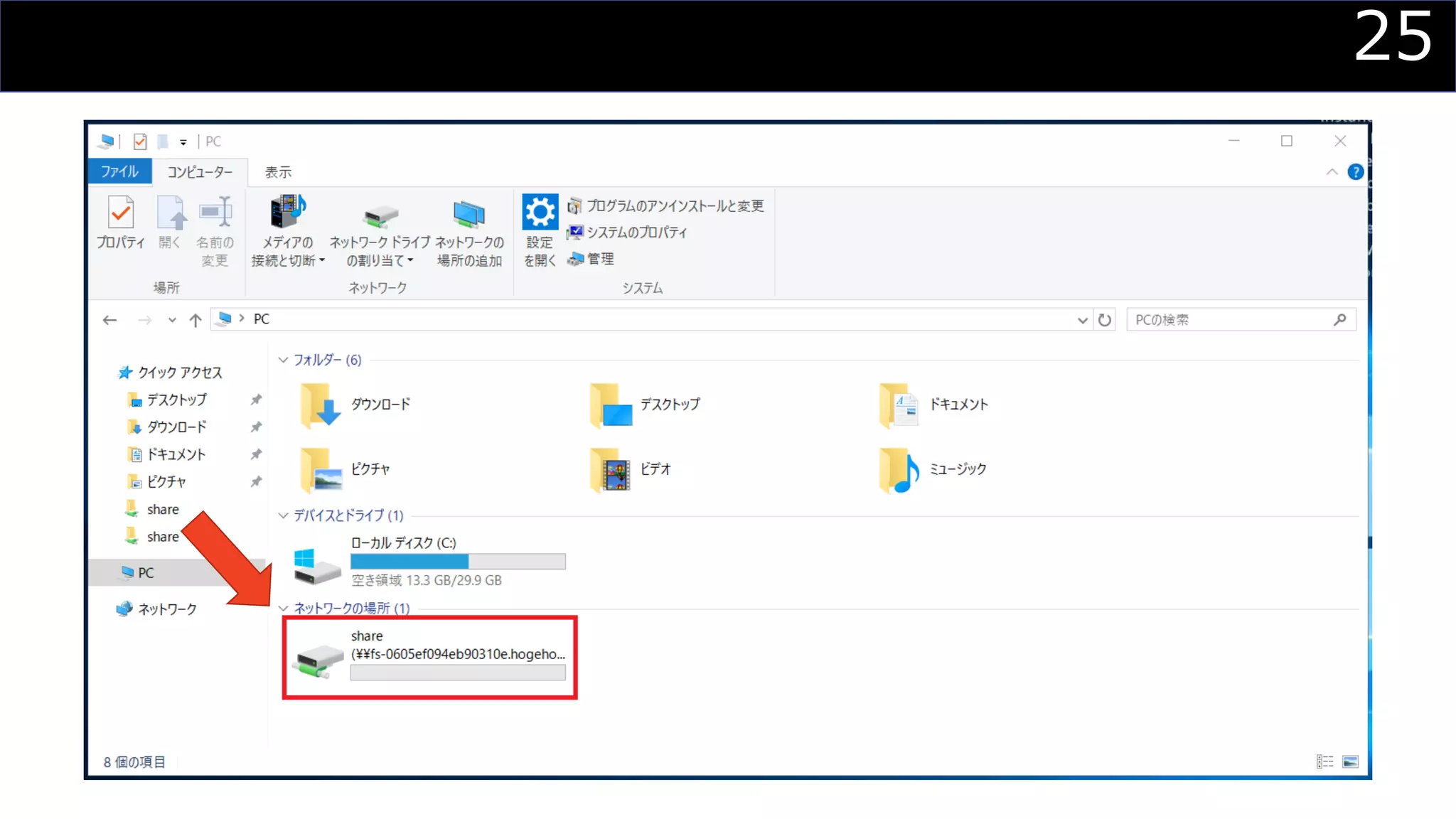Open Settings via 設定を開く gear icon

(540, 213)
